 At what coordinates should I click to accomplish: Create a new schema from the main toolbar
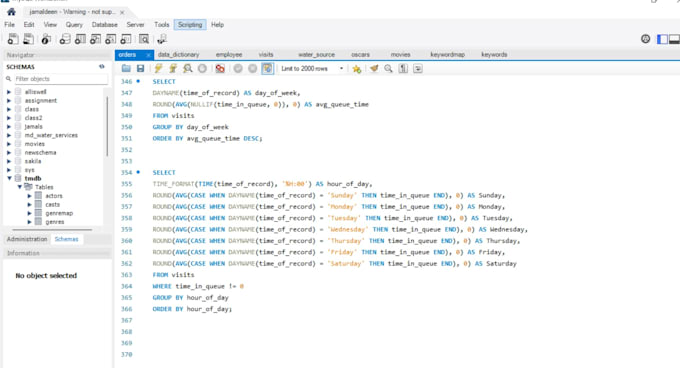pos(65,39)
